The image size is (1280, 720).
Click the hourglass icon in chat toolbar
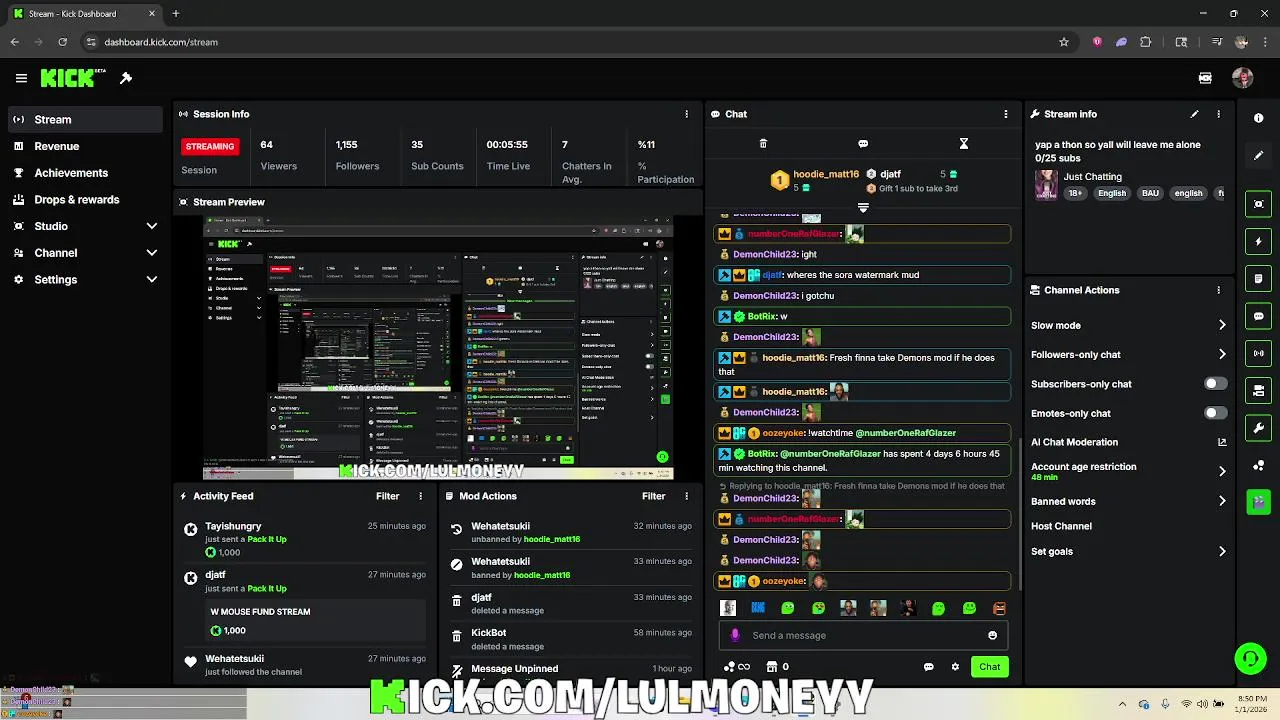coord(964,144)
